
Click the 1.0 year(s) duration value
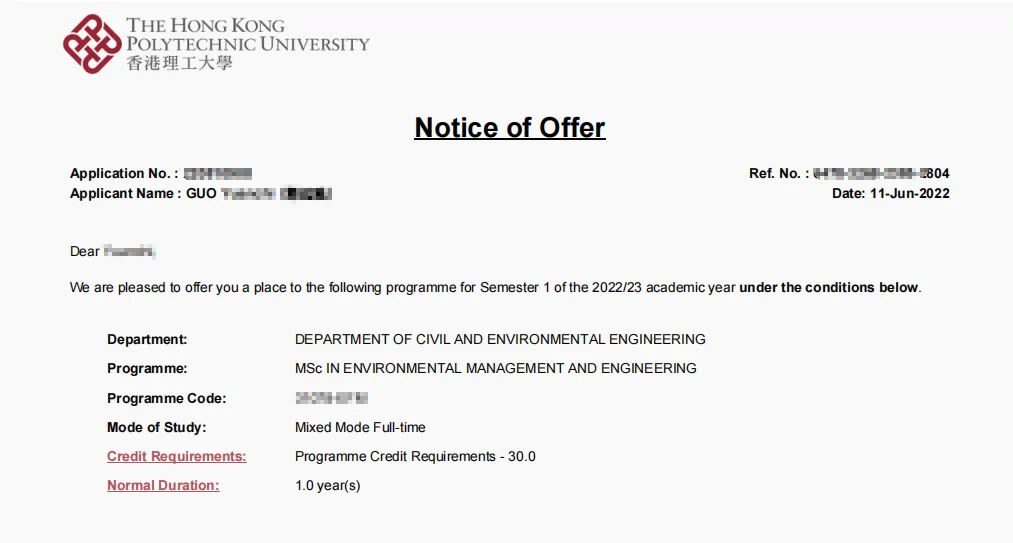click(327, 486)
